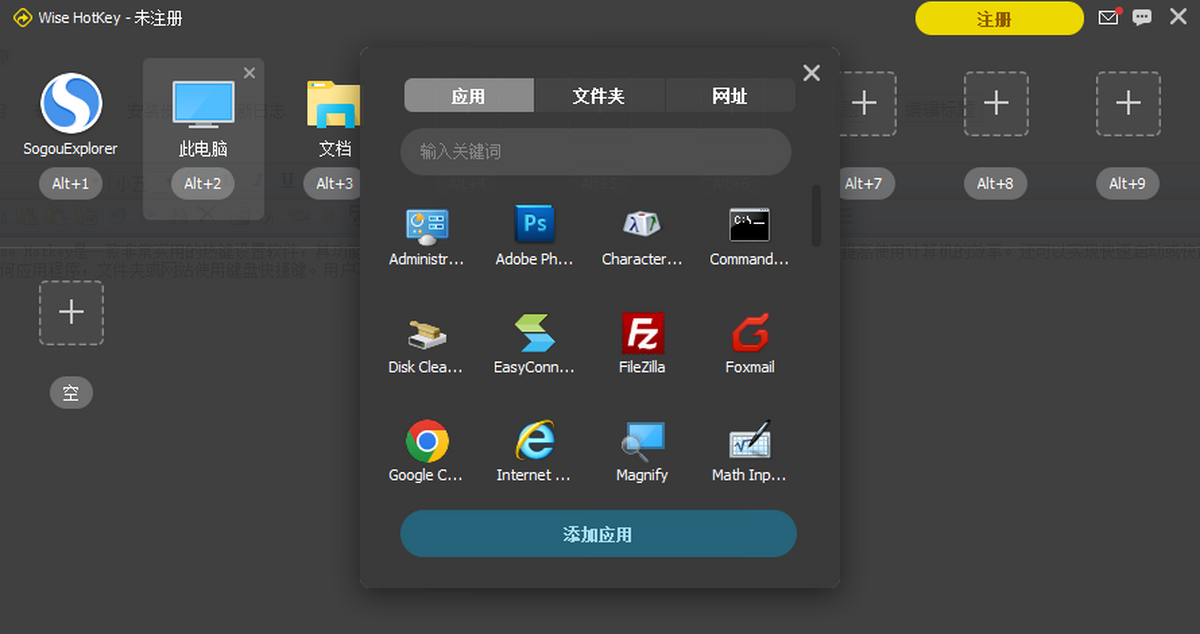The width and height of the screenshot is (1200, 634).
Task: Click the 注册 register button
Action: coord(999,18)
